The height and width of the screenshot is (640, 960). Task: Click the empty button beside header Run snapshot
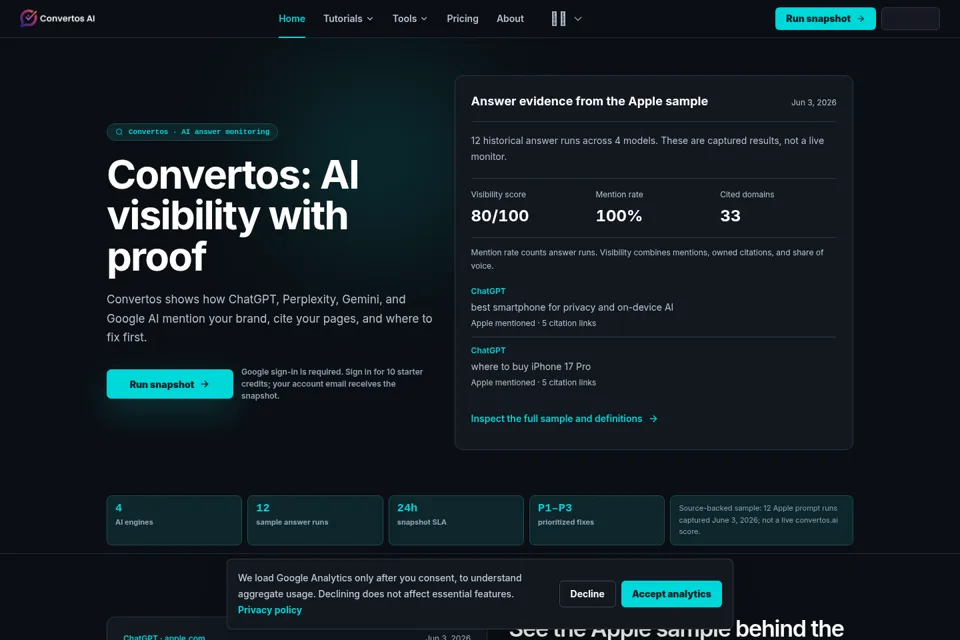coord(910,18)
